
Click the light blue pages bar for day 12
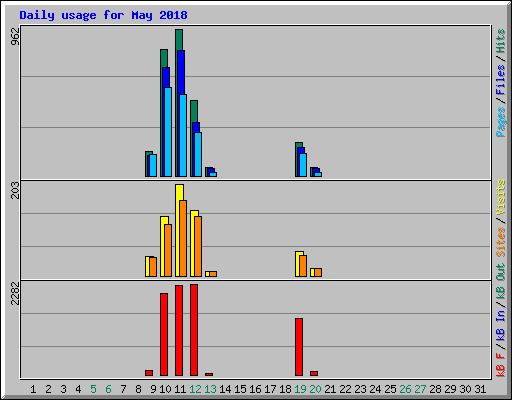pos(198,154)
